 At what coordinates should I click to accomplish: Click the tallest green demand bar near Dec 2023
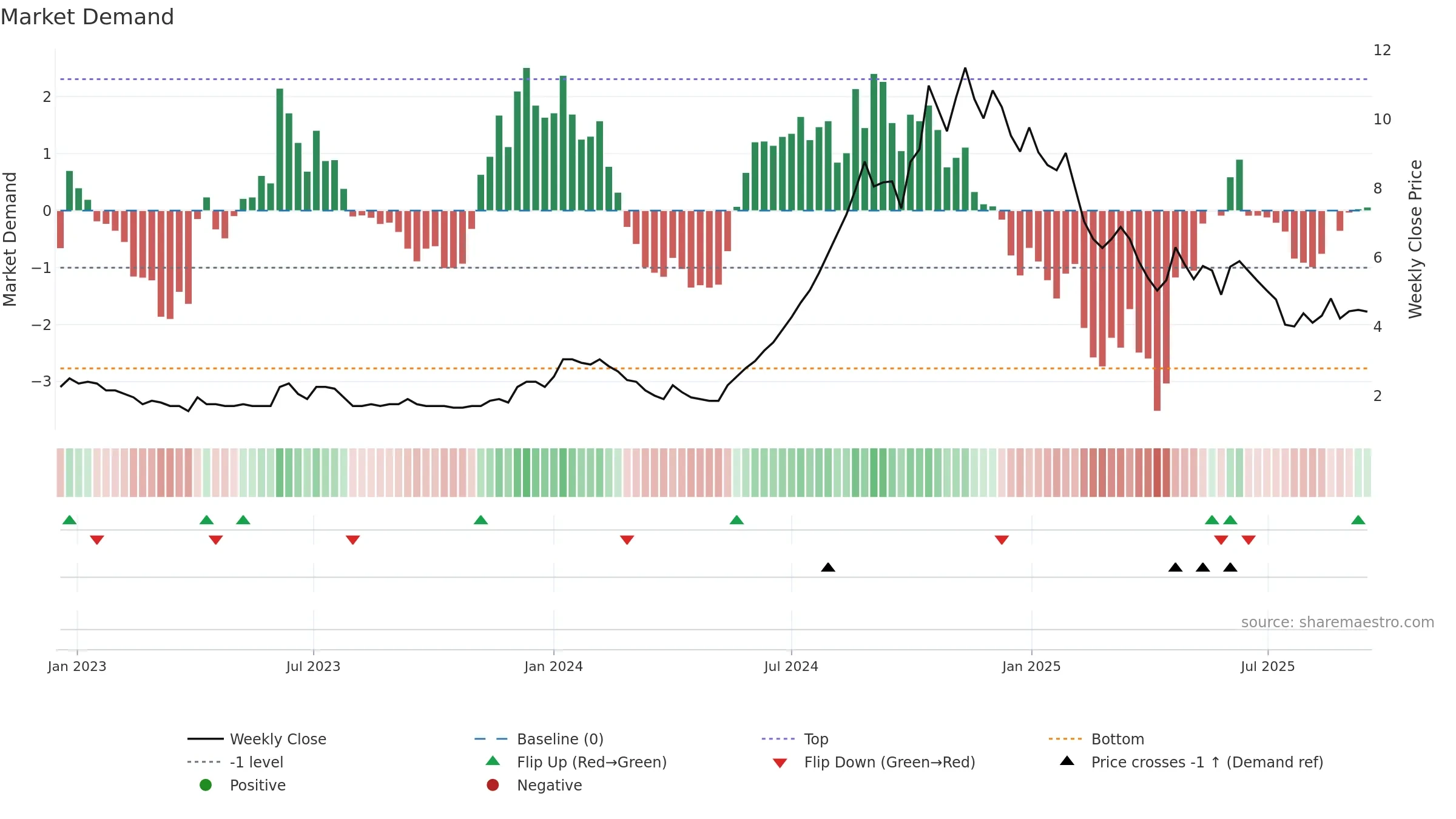click(527, 139)
